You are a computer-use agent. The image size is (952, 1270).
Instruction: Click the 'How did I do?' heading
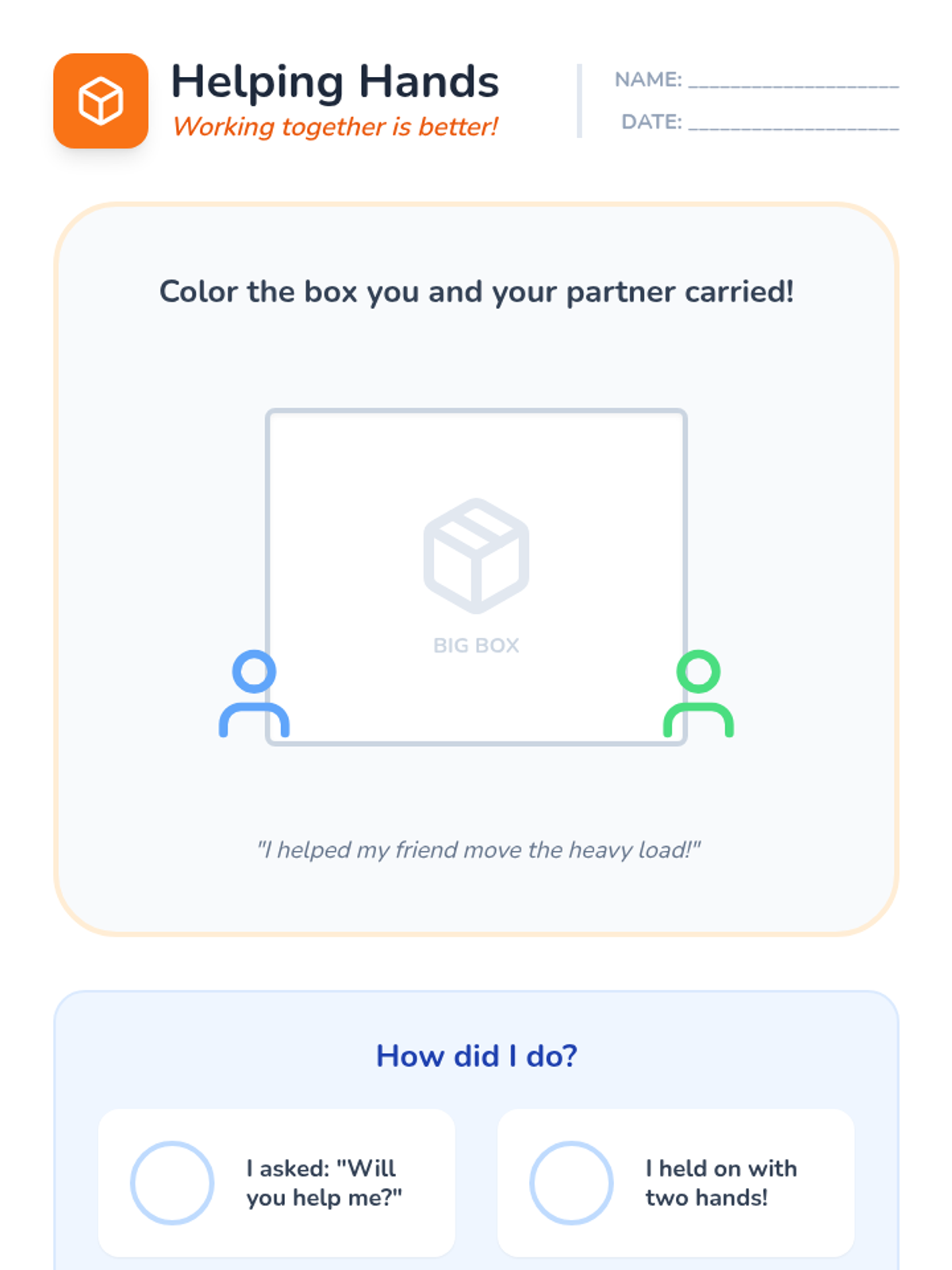(x=476, y=1056)
